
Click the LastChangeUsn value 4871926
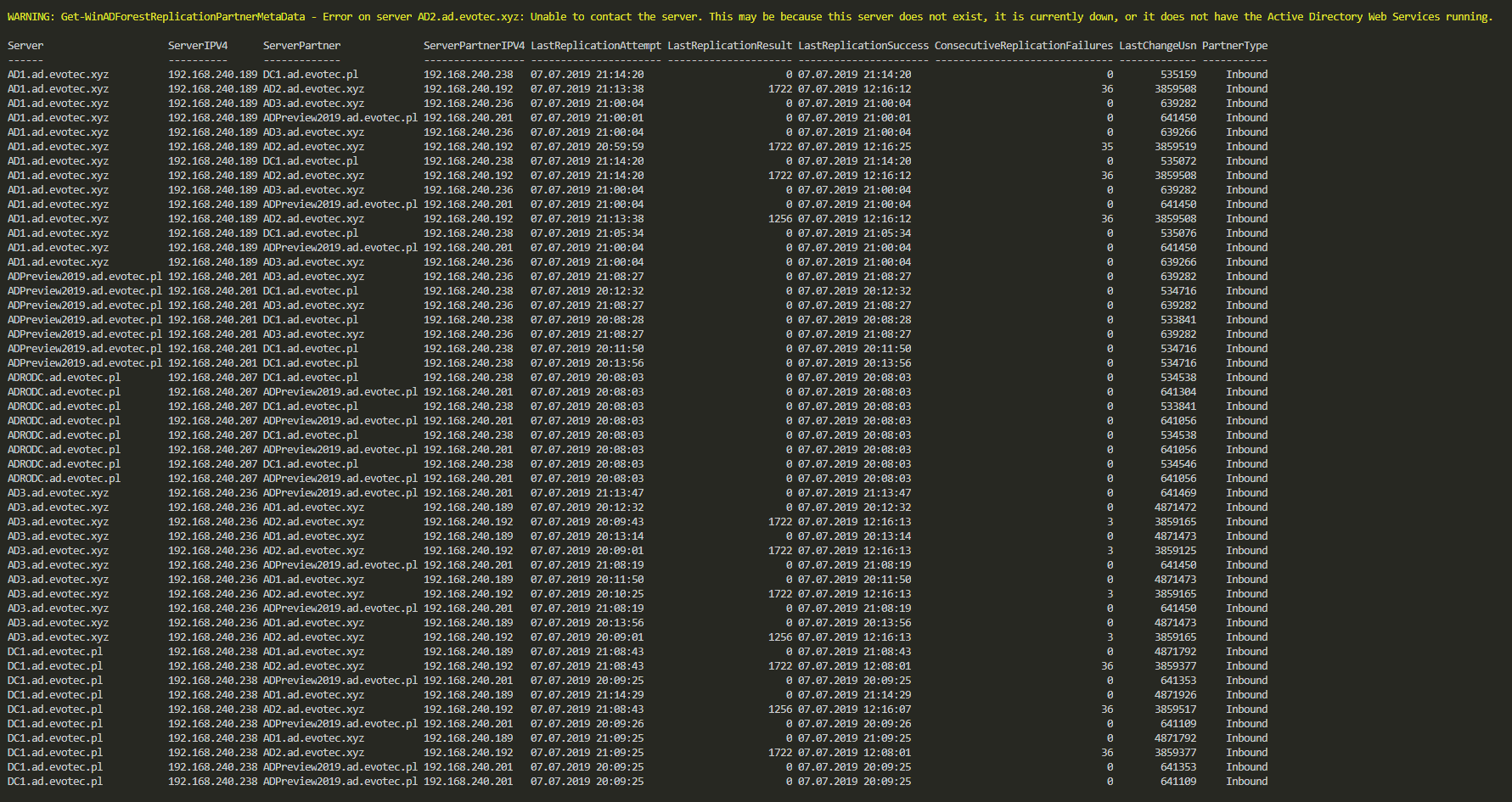click(1175, 695)
